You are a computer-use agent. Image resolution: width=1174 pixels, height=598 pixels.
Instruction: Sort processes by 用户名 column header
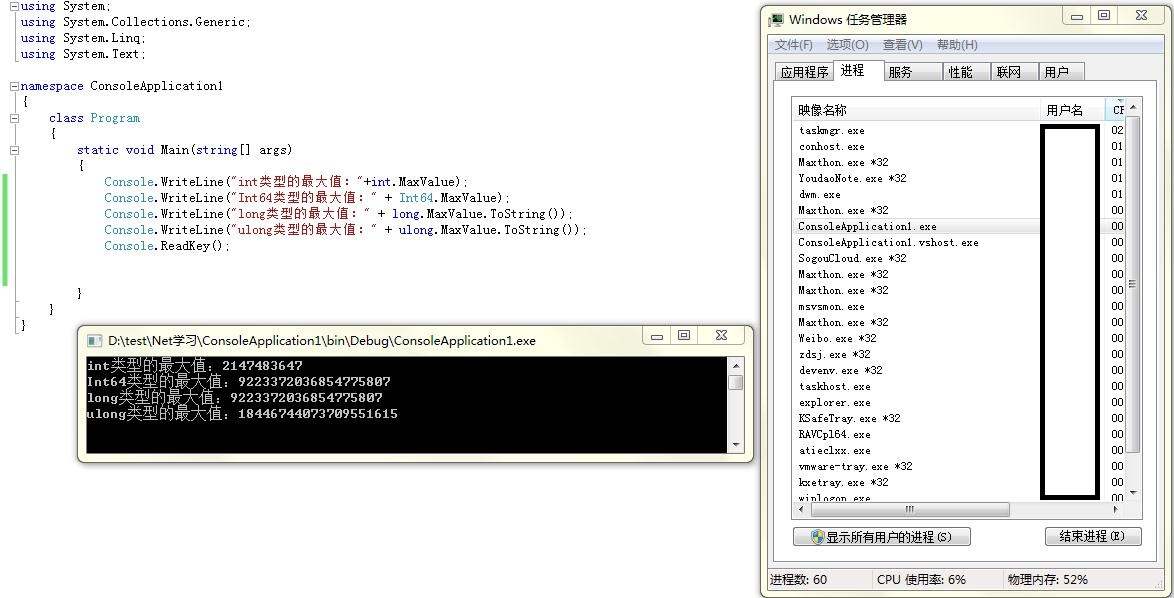pos(1072,110)
